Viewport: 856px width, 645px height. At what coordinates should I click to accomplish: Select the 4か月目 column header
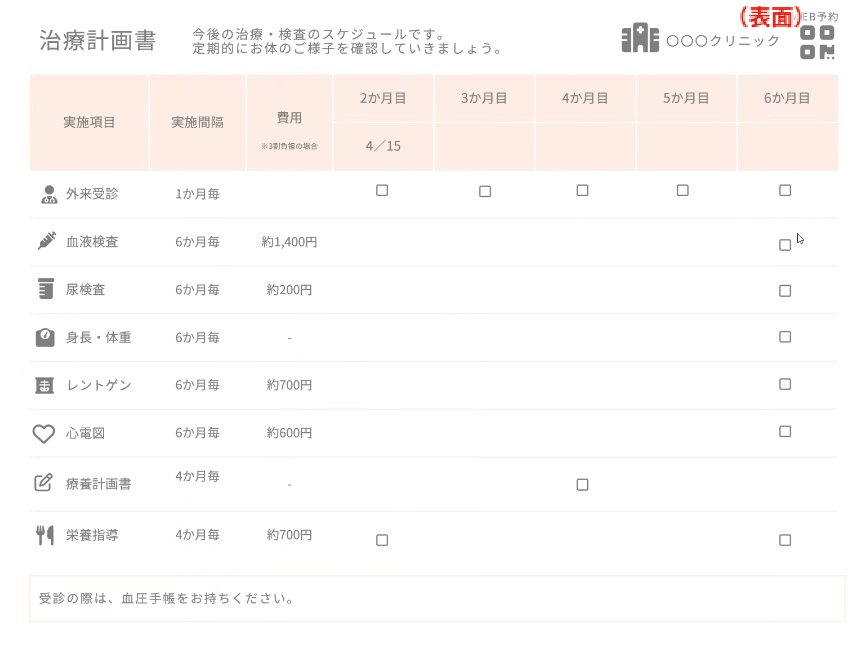[x=585, y=98]
